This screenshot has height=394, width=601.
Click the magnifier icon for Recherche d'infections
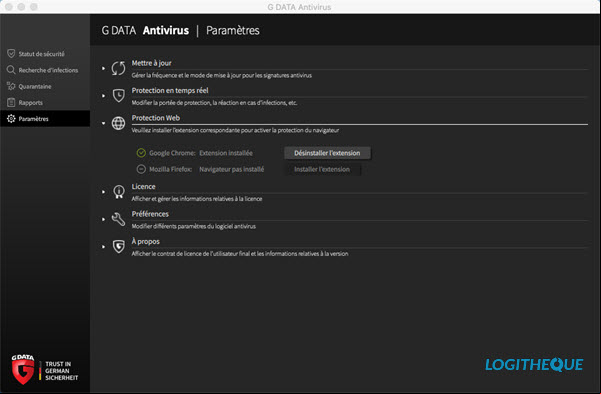11,70
